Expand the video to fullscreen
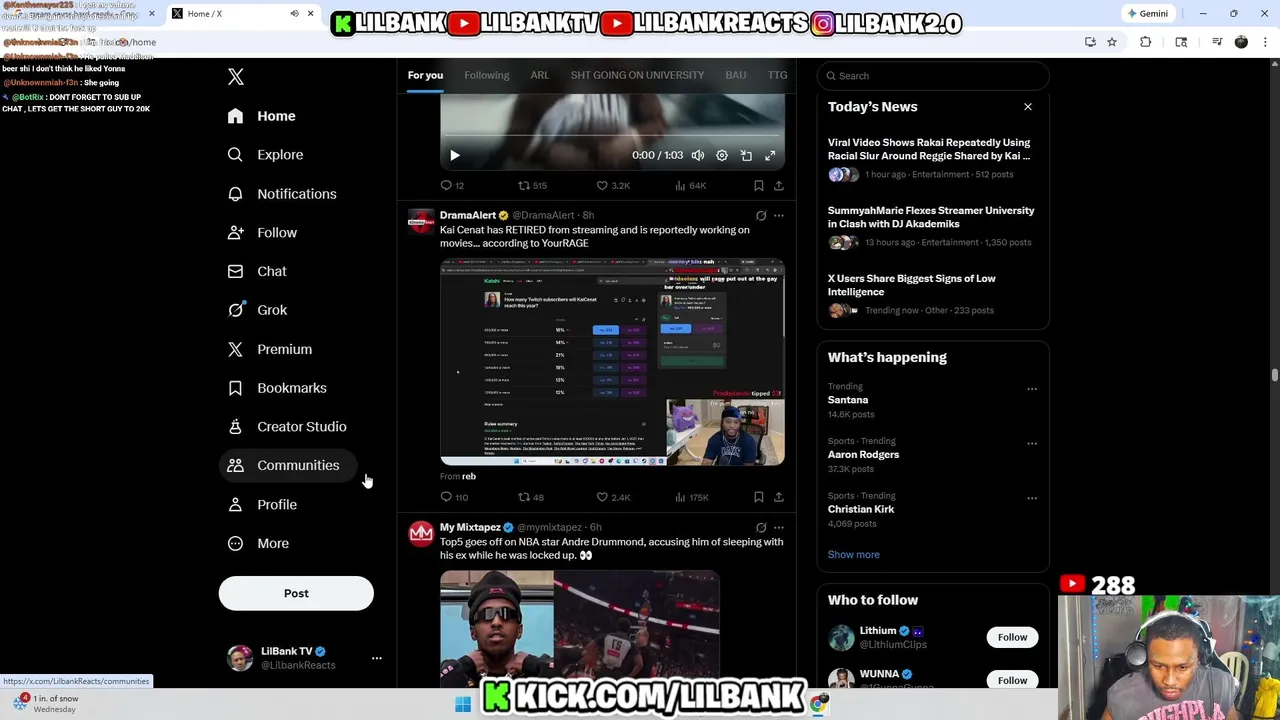Viewport: 1280px width, 720px height. [x=770, y=155]
